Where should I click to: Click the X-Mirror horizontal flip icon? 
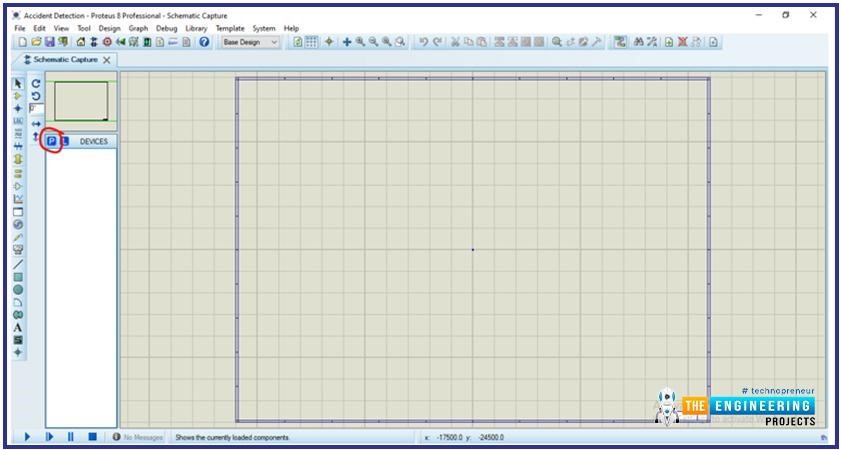(x=36, y=124)
